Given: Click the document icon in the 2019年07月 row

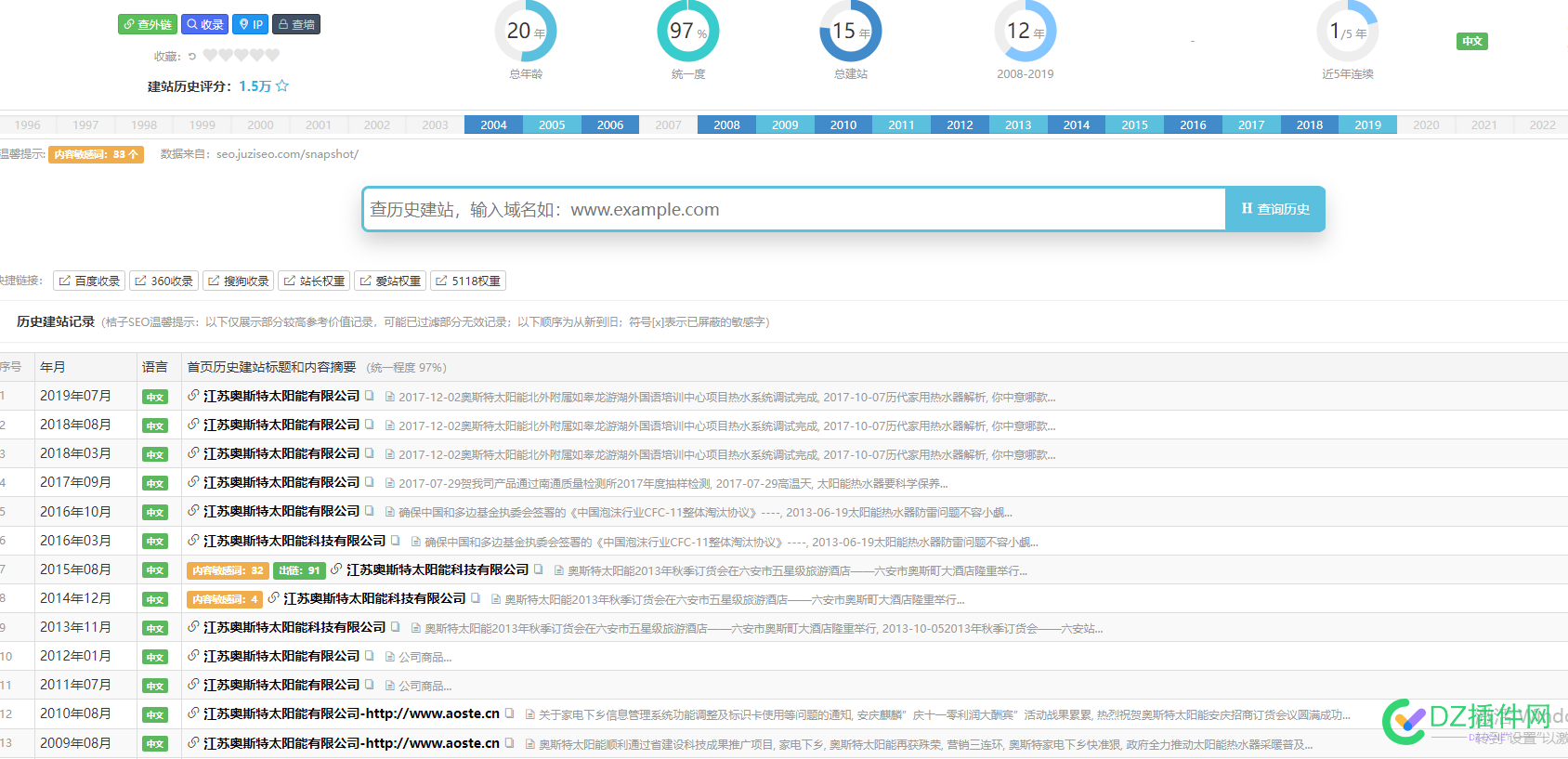Looking at the screenshot, I should click(390, 397).
